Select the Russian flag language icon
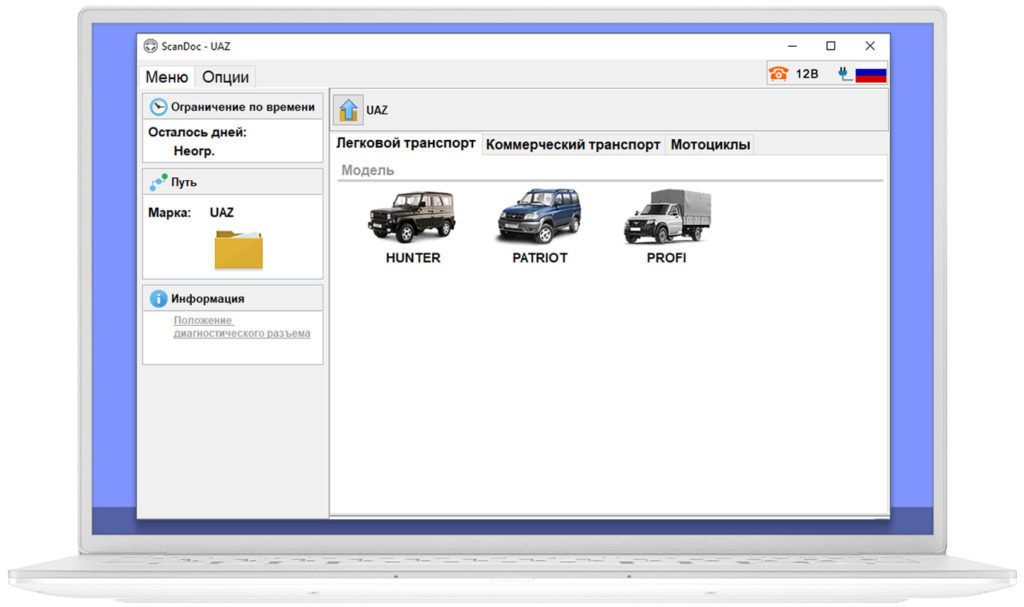This screenshot has width=1024, height=607. click(871, 74)
